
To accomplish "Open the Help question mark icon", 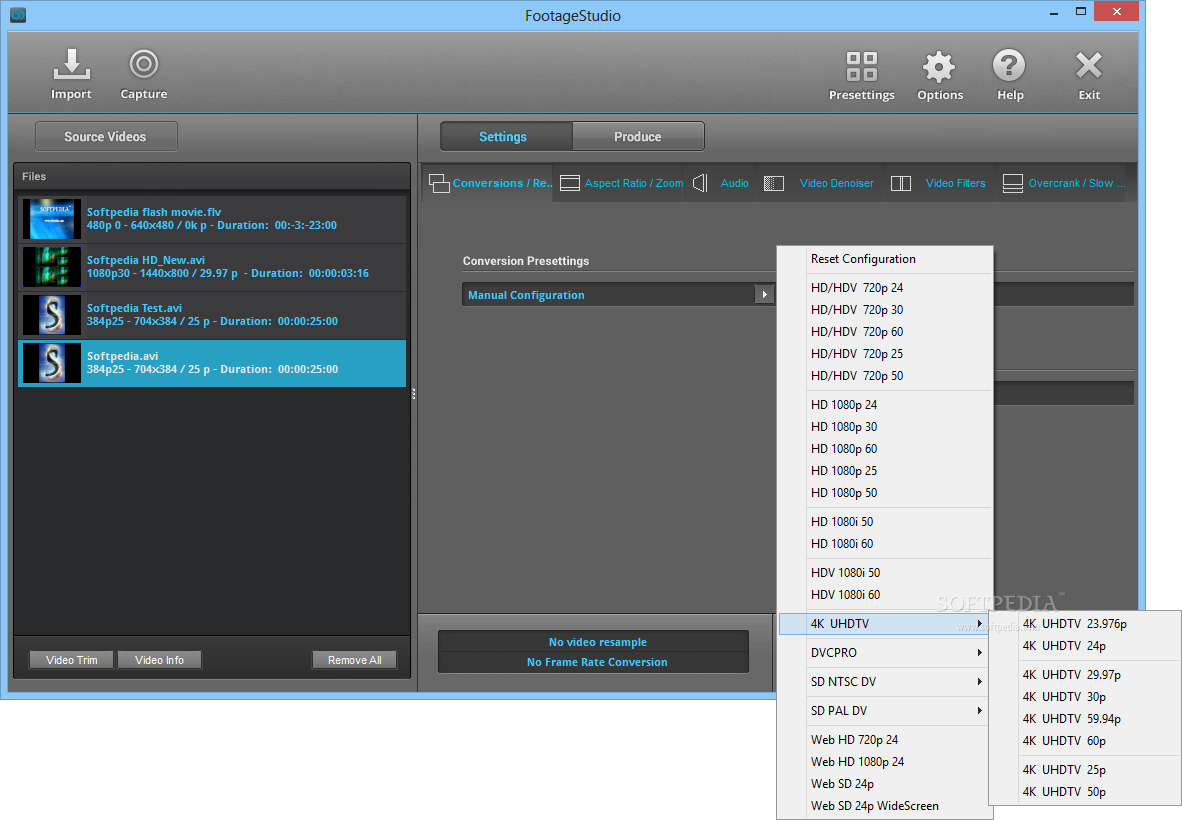I will tap(1009, 66).
